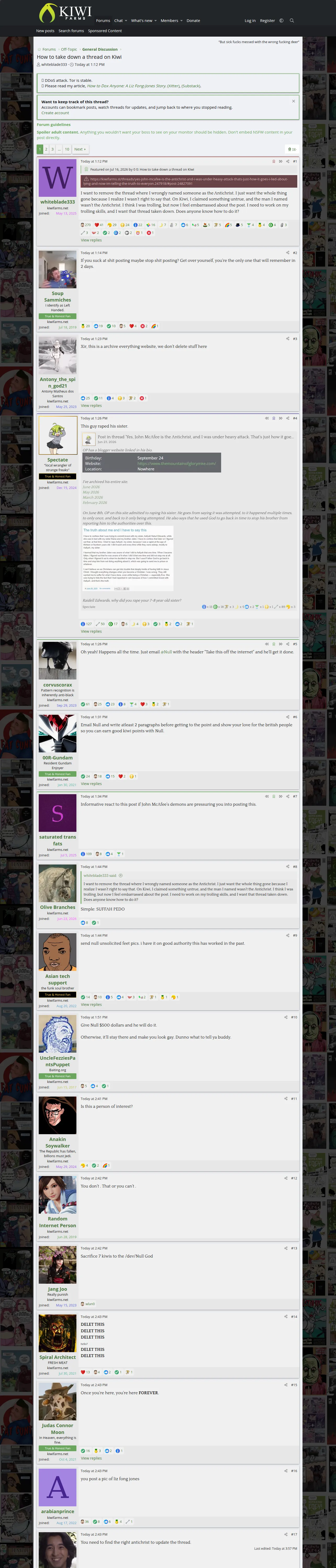Image resolution: width=336 pixels, height=1568 pixels.
Task: Expand View replies under post #9
Action: pos(92,1004)
